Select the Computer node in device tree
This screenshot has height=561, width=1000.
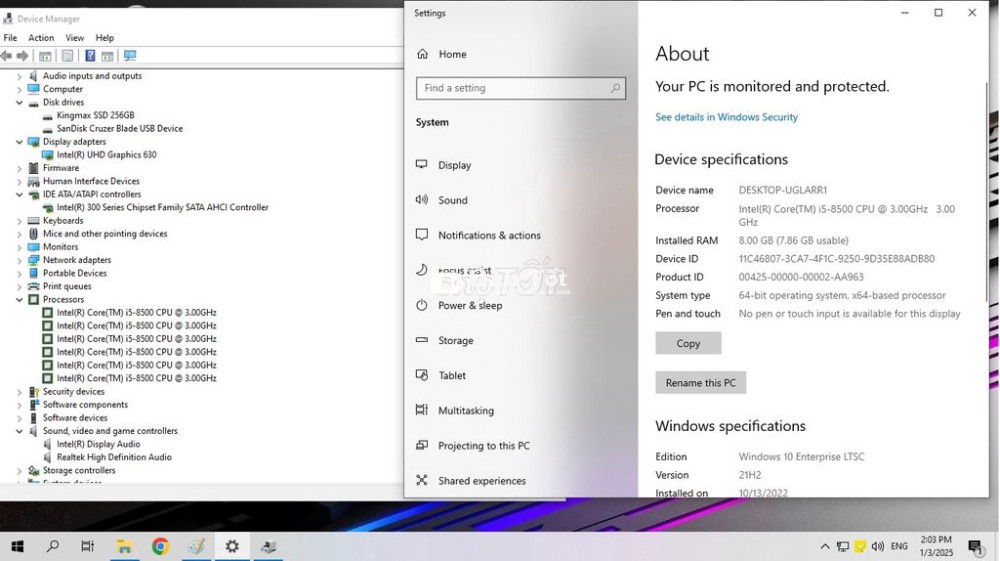[62, 89]
